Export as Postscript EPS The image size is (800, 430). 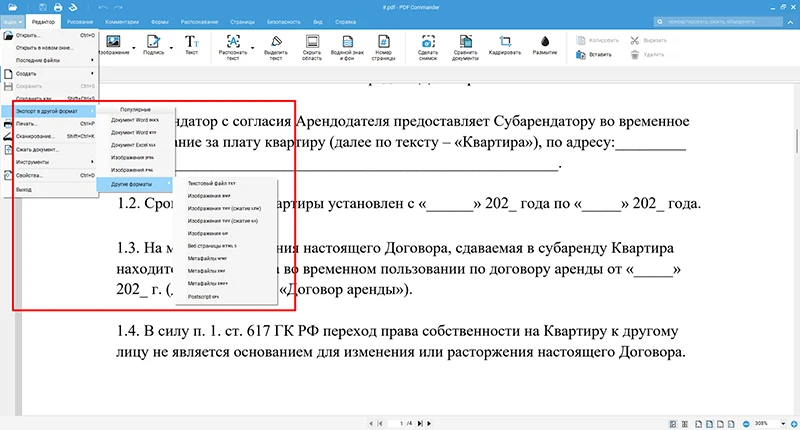click(x=226, y=297)
